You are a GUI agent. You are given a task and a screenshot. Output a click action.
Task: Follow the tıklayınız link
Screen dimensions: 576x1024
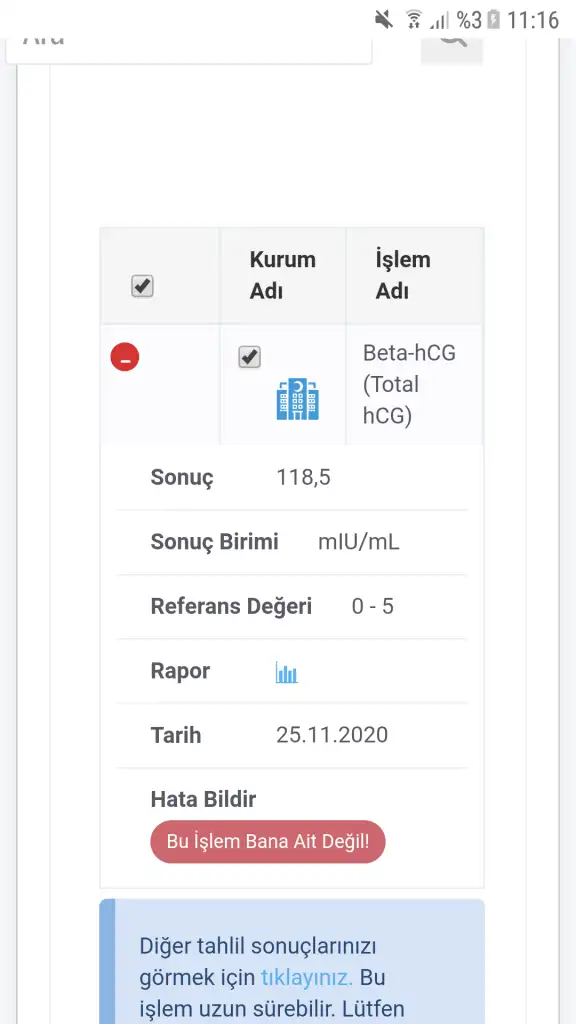tap(307, 978)
